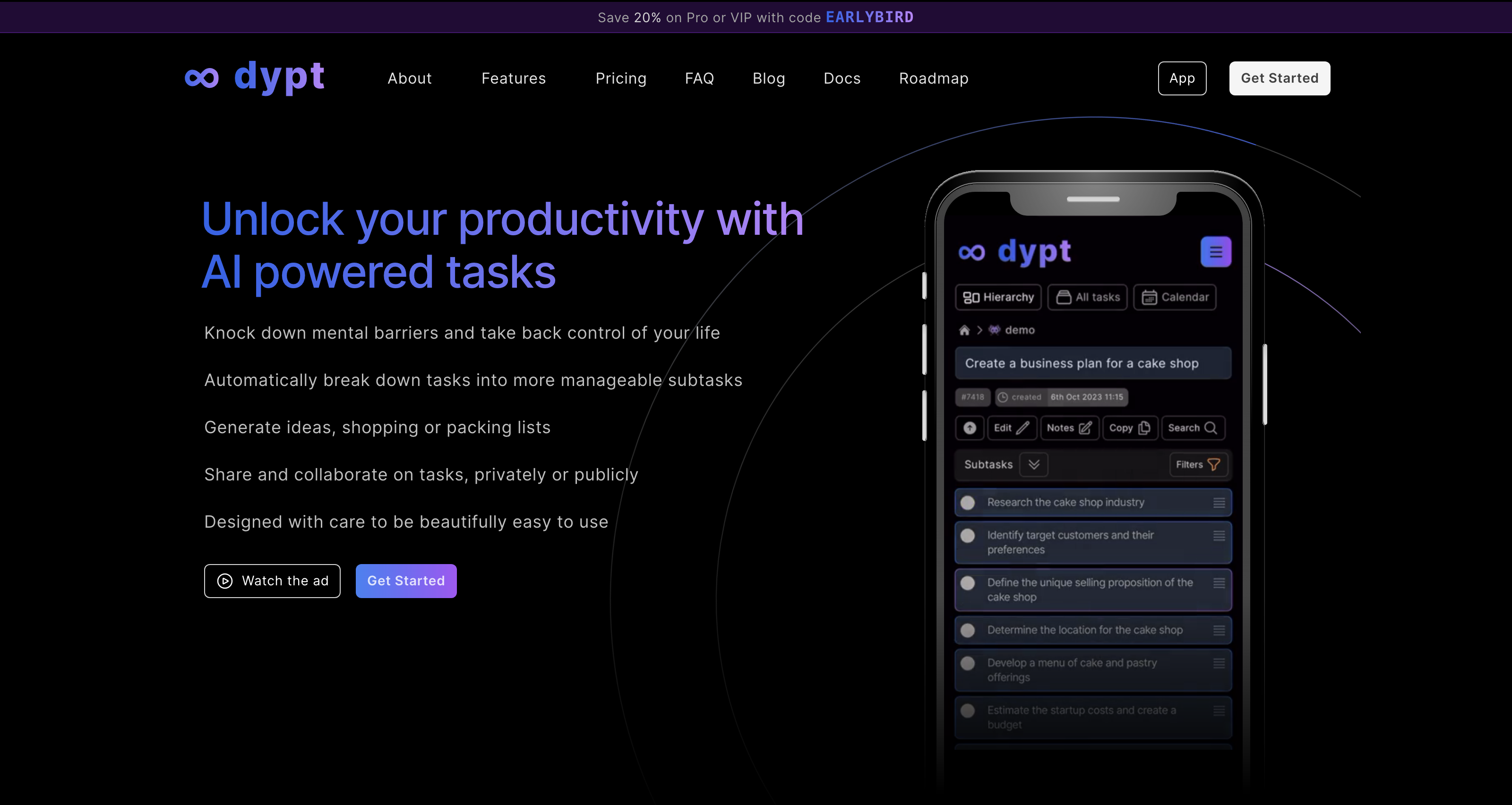The width and height of the screenshot is (1512, 805).
Task: Open the Pricing page
Action: [x=621, y=78]
